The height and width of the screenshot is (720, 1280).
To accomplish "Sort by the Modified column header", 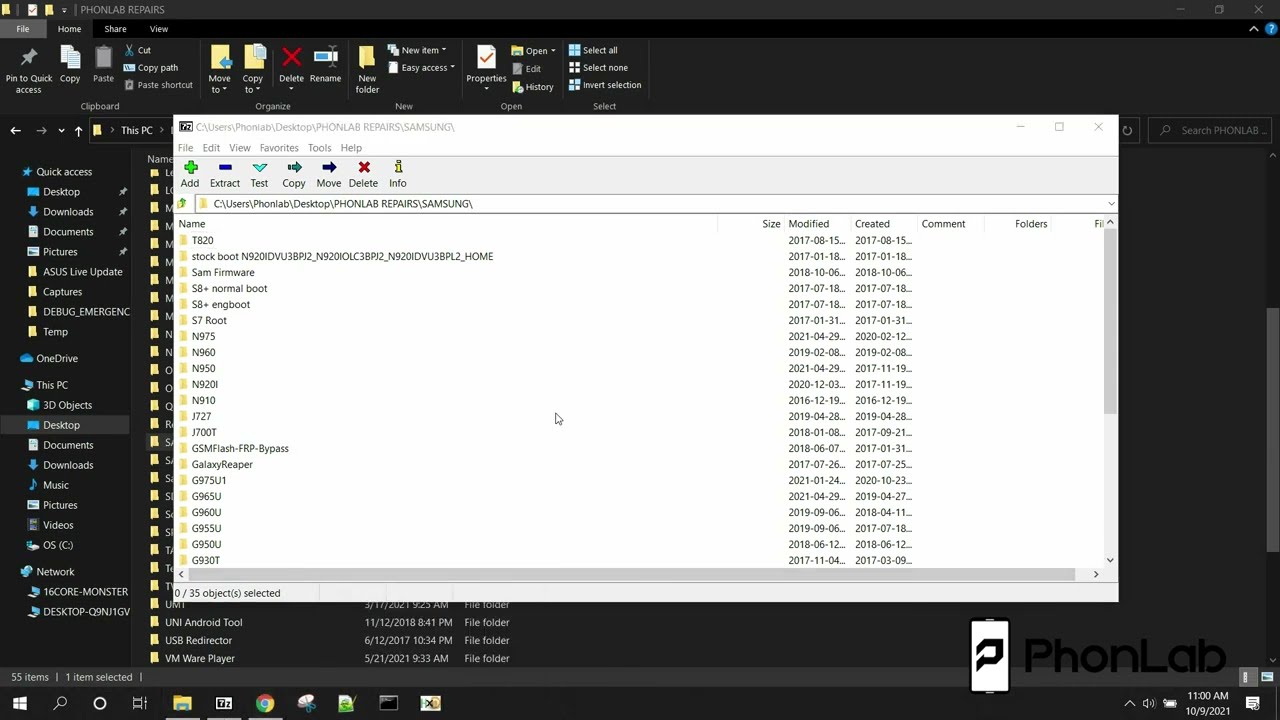I will [808, 224].
